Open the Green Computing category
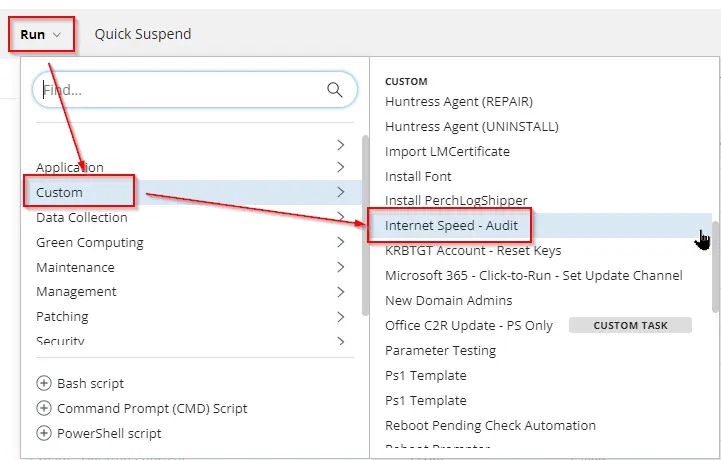 click(x=90, y=242)
